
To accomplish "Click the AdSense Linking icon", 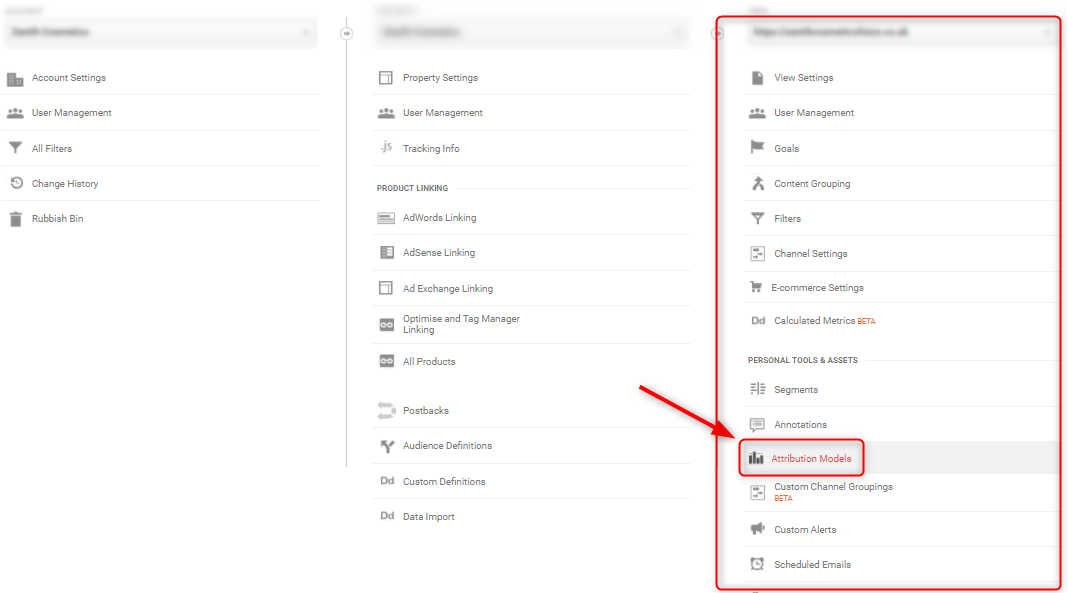I will pos(386,253).
